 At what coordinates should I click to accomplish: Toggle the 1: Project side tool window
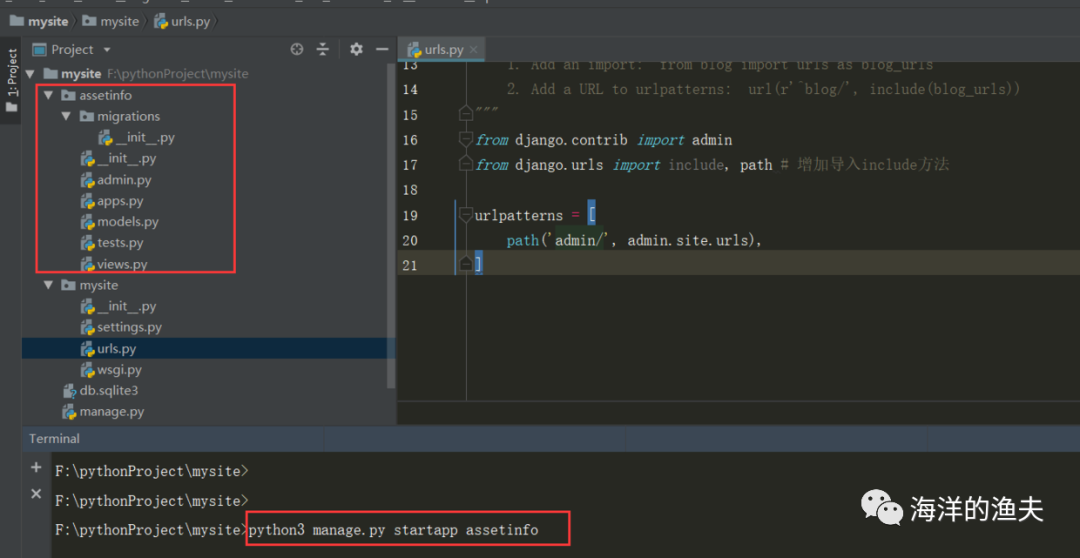click(x=12, y=81)
